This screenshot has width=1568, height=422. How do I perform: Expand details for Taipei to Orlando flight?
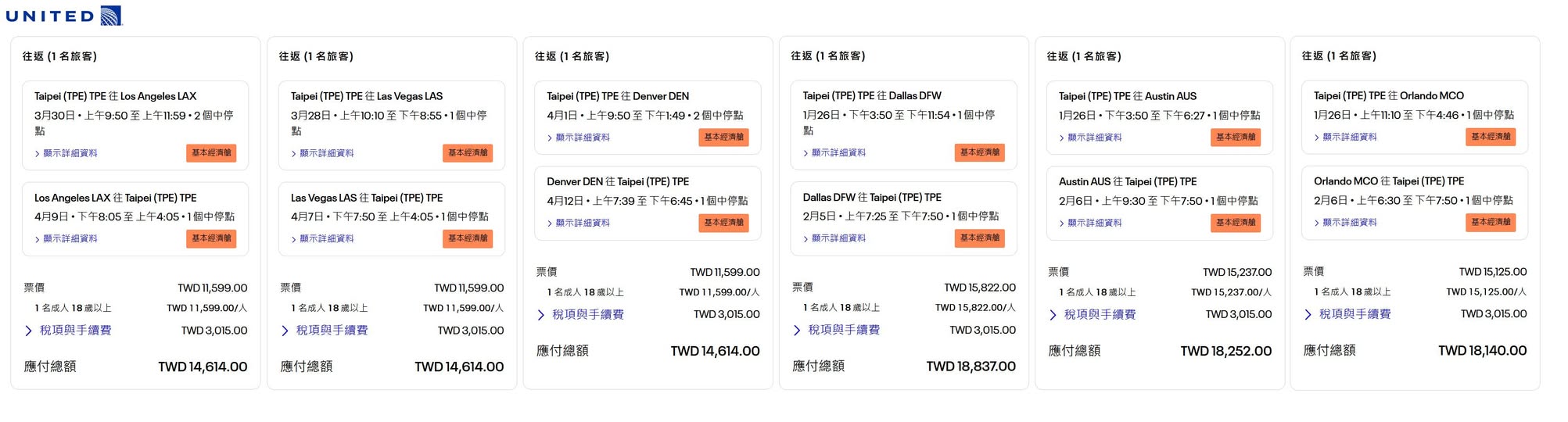[x=1349, y=138]
